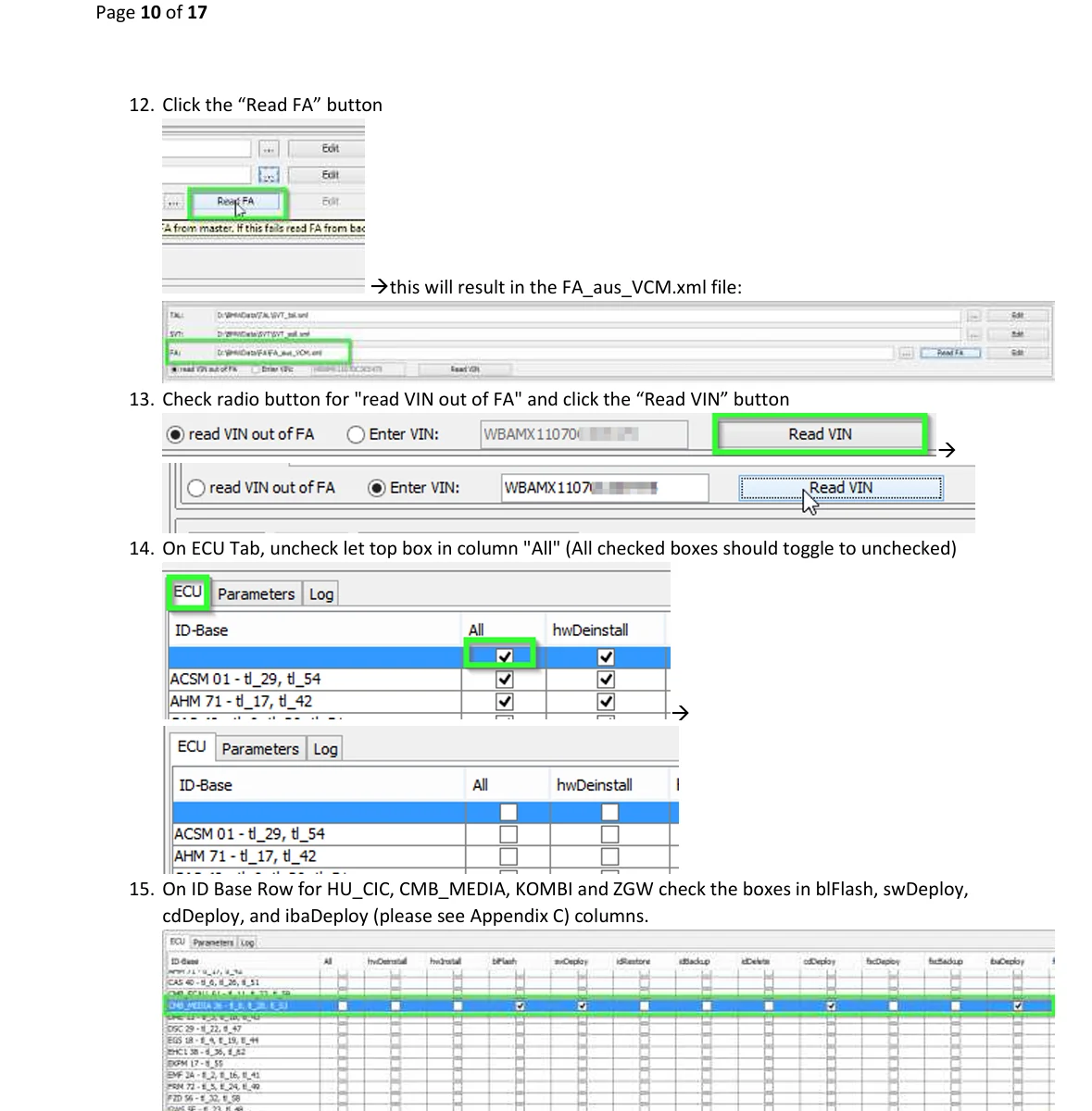Uncheck the top checkbox in the All column
Viewport: 1092px width, 1111px height.
click(x=504, y=655)
